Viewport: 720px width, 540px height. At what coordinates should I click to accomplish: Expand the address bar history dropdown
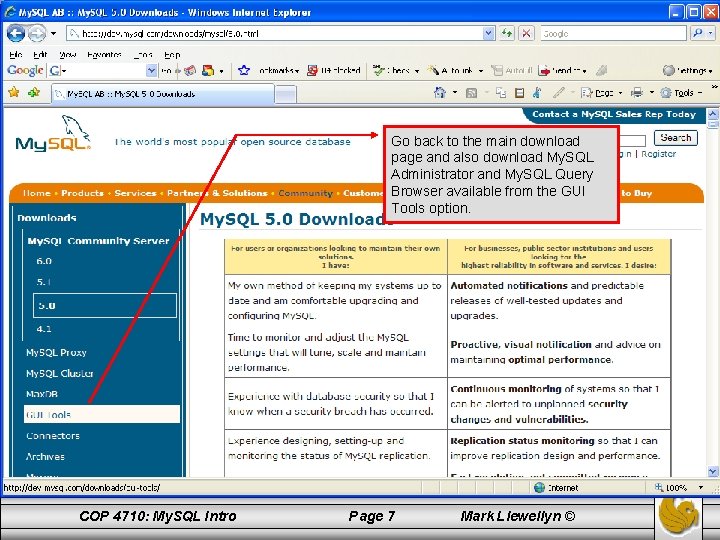[489, 34]
